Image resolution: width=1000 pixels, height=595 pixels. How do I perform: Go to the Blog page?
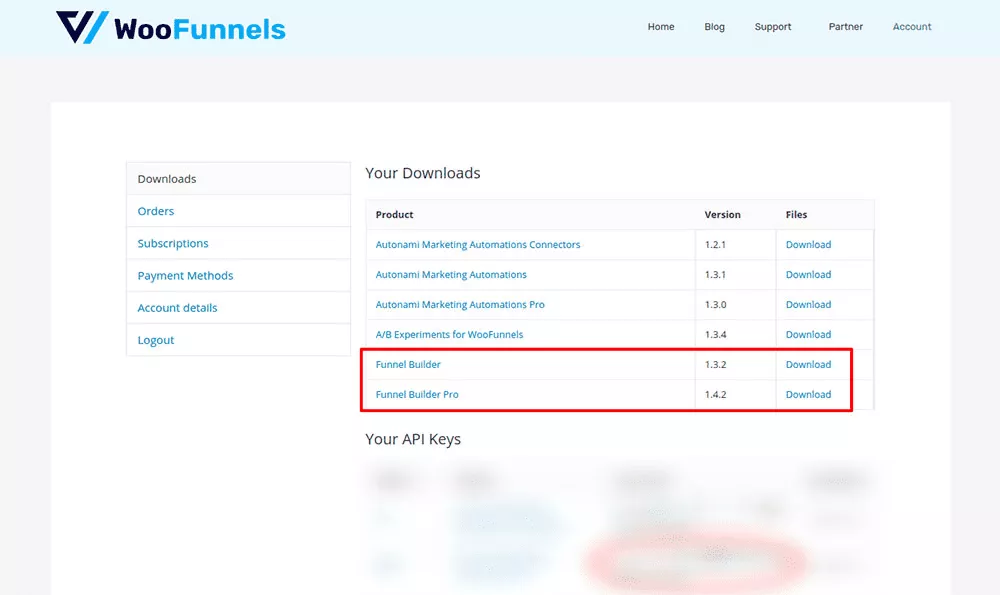[x=714, y=27]
